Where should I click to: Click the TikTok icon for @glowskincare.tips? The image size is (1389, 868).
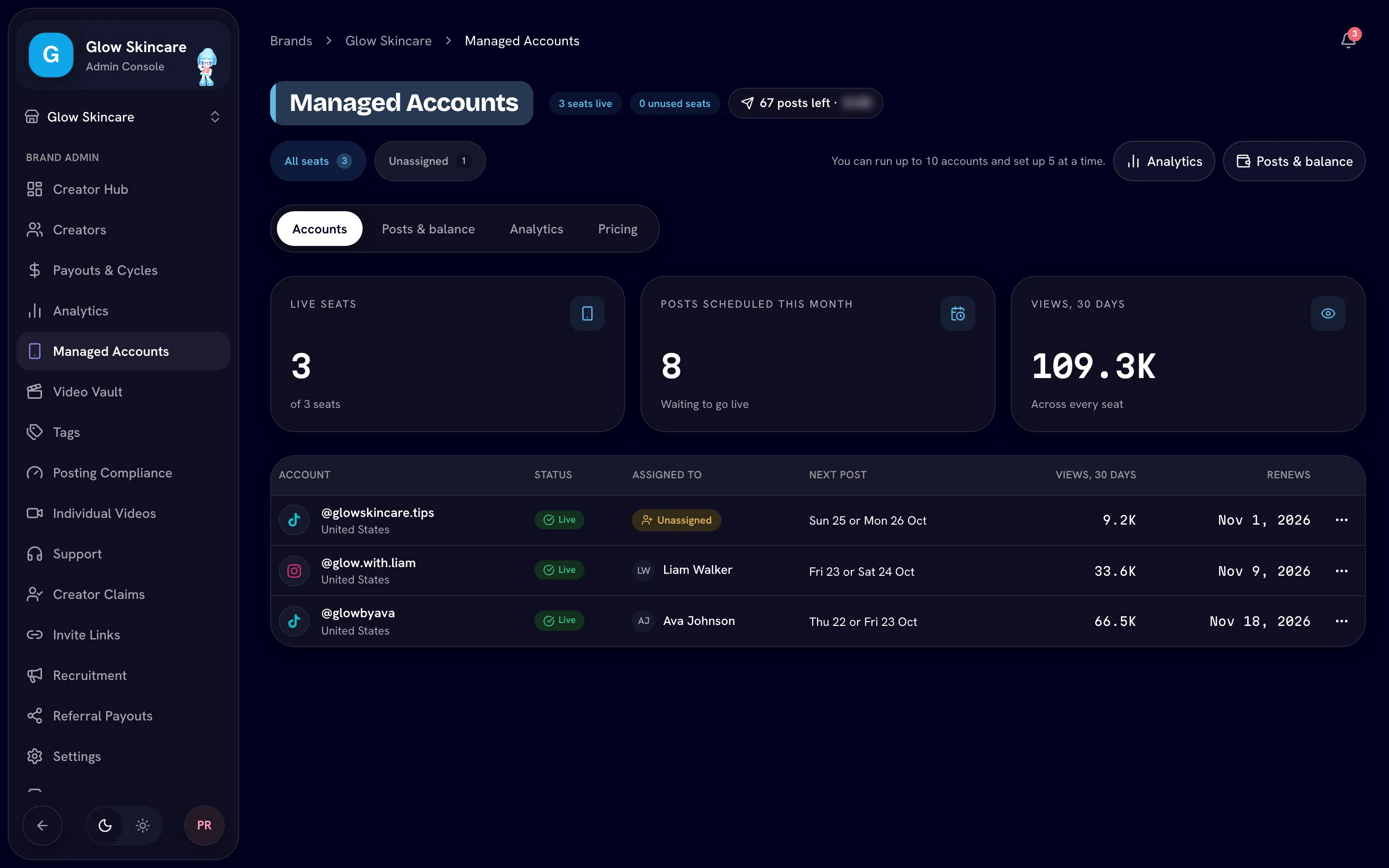(295, 520)
